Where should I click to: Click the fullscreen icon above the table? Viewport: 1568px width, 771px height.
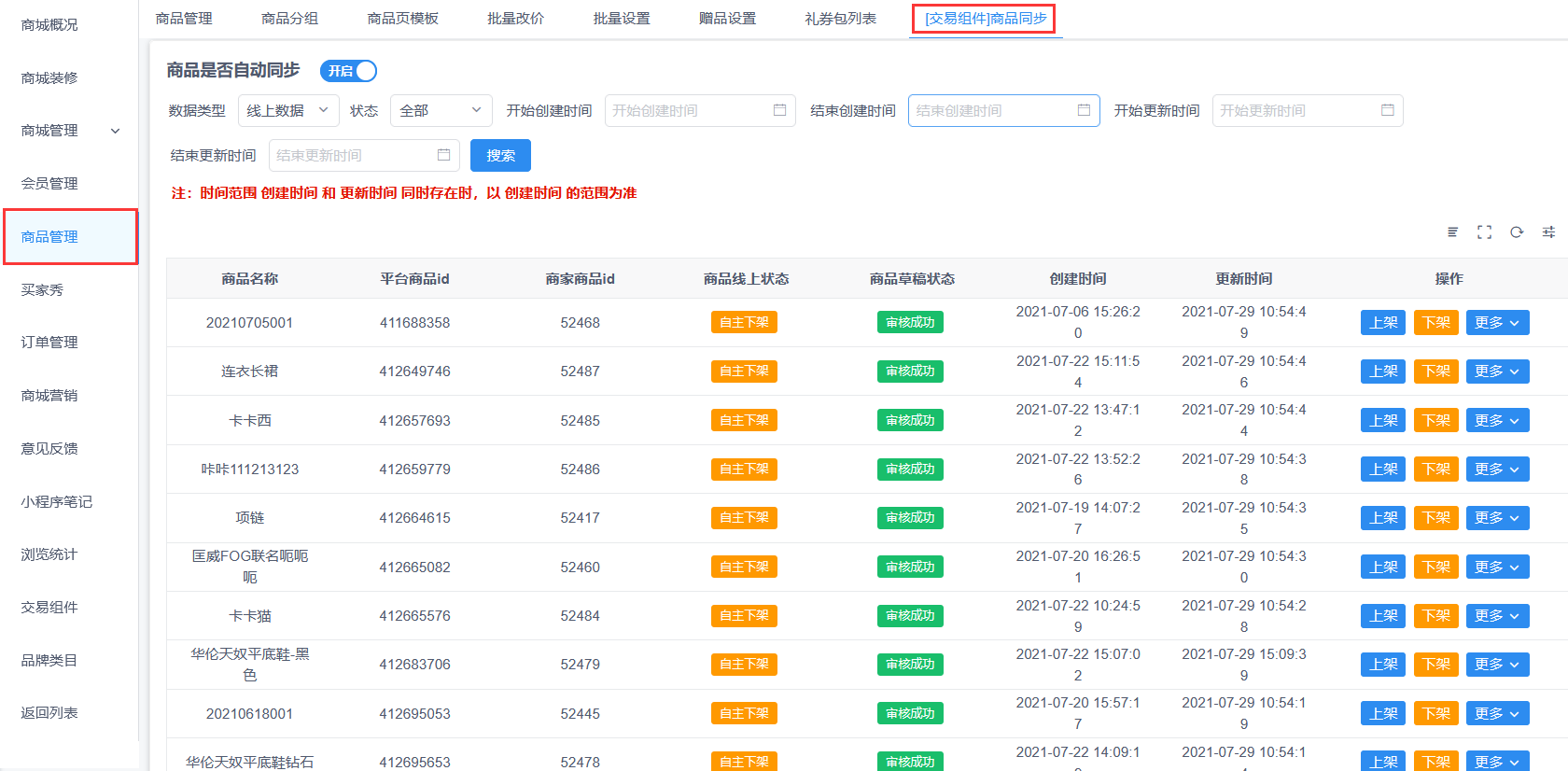coord(1484,231)
